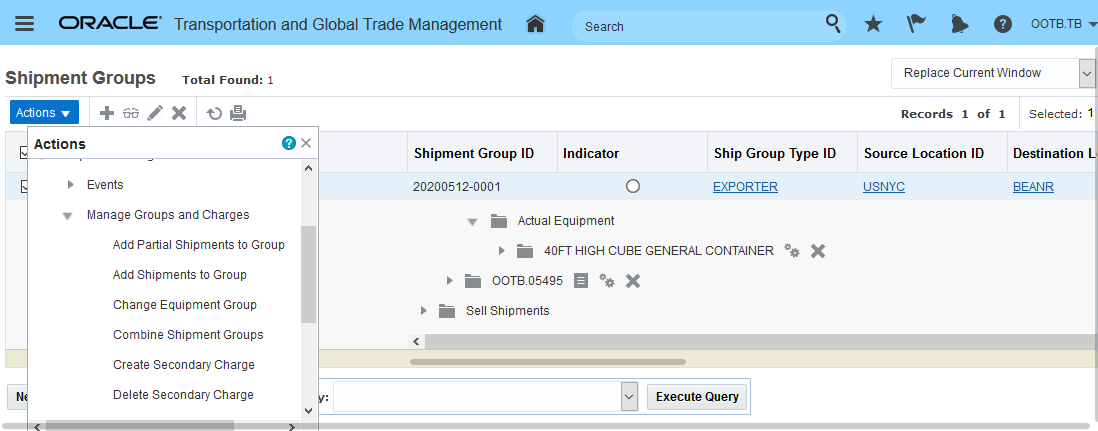Toggle the header select-all checkbox
Viewport: 1098px width, 431px height.
(x=23, y=153)
